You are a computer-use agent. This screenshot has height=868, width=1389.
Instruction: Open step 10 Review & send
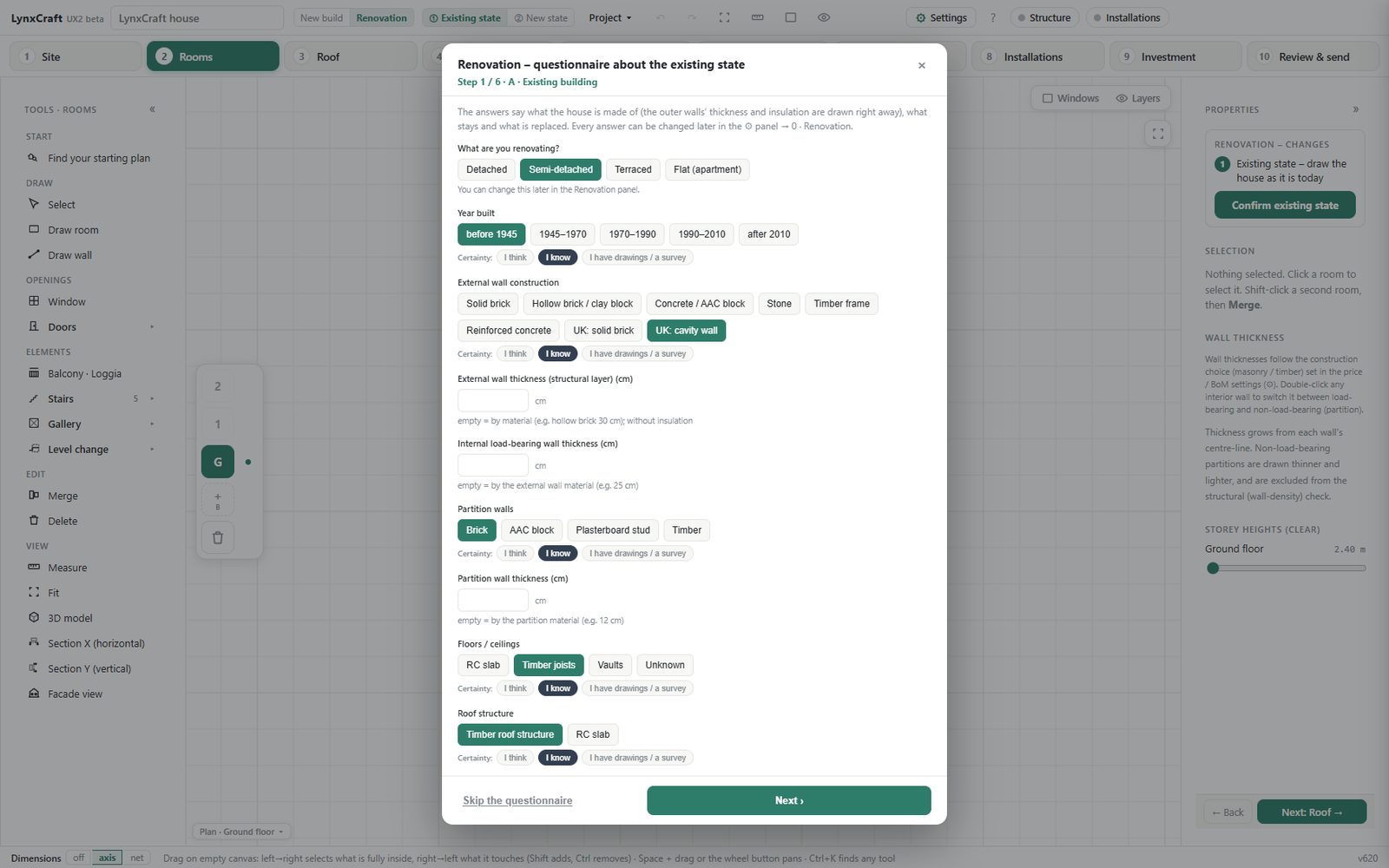click(x=1313, y=56)
